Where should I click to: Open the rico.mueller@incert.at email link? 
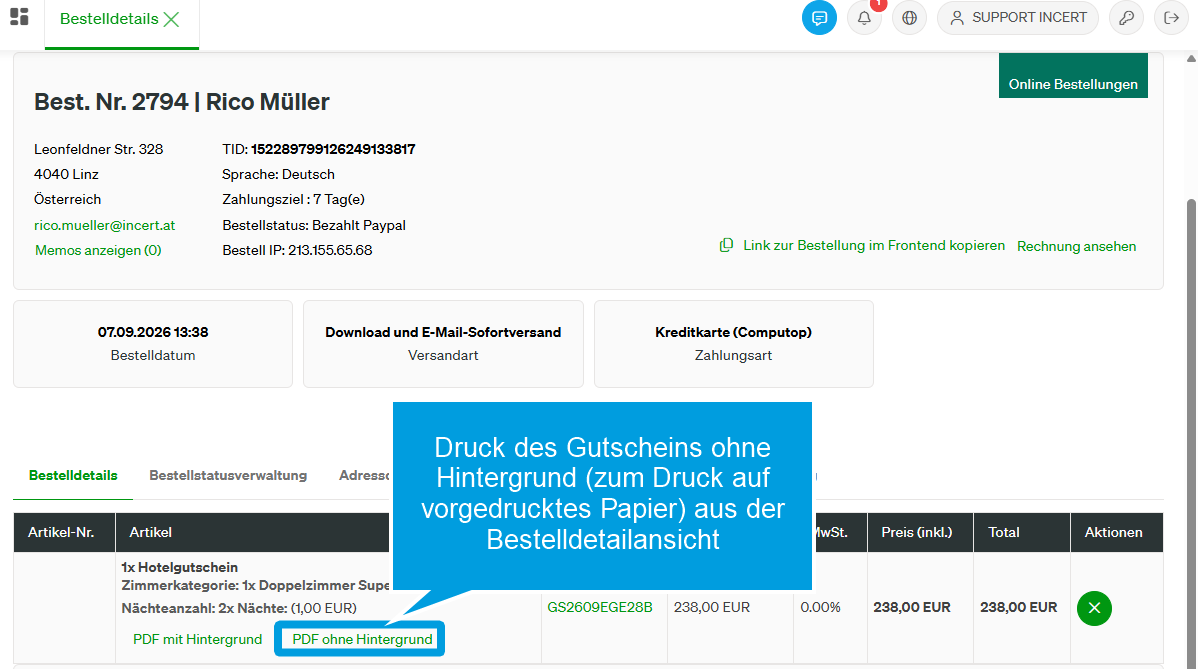(105, 225)
